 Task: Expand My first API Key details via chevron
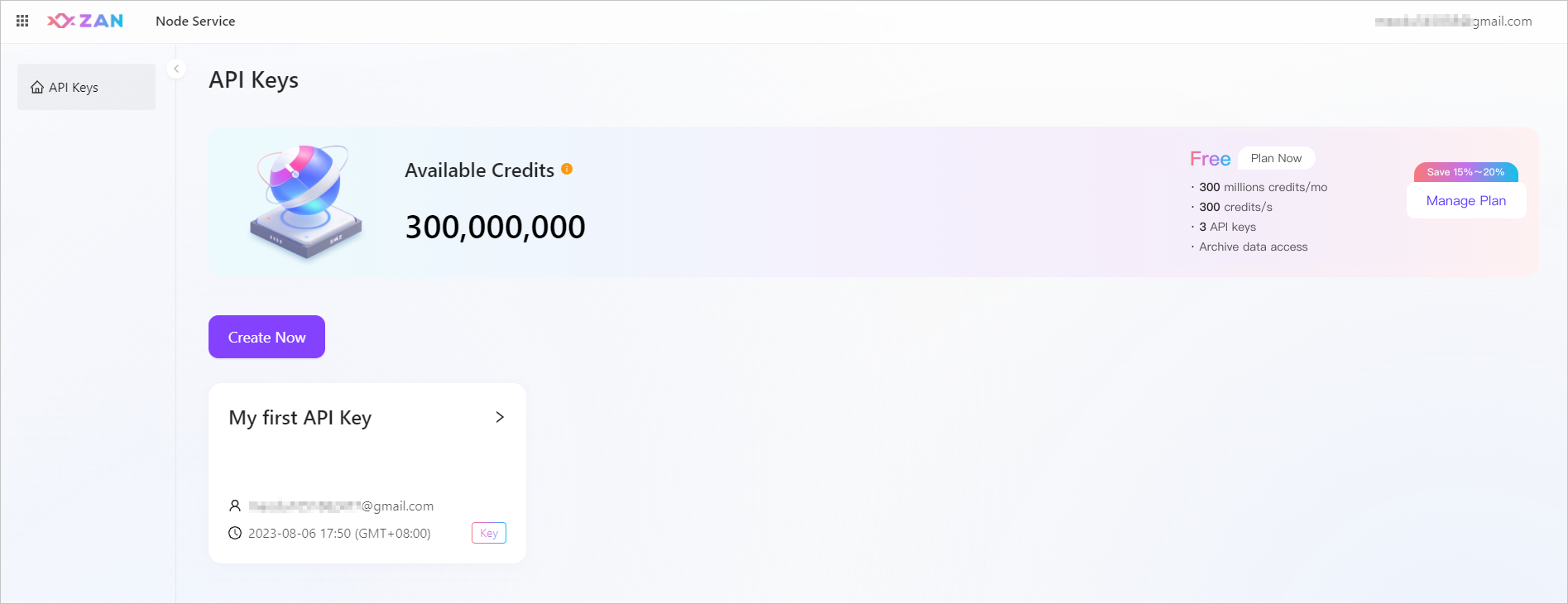pyautogui.click(x=500, y=417)
